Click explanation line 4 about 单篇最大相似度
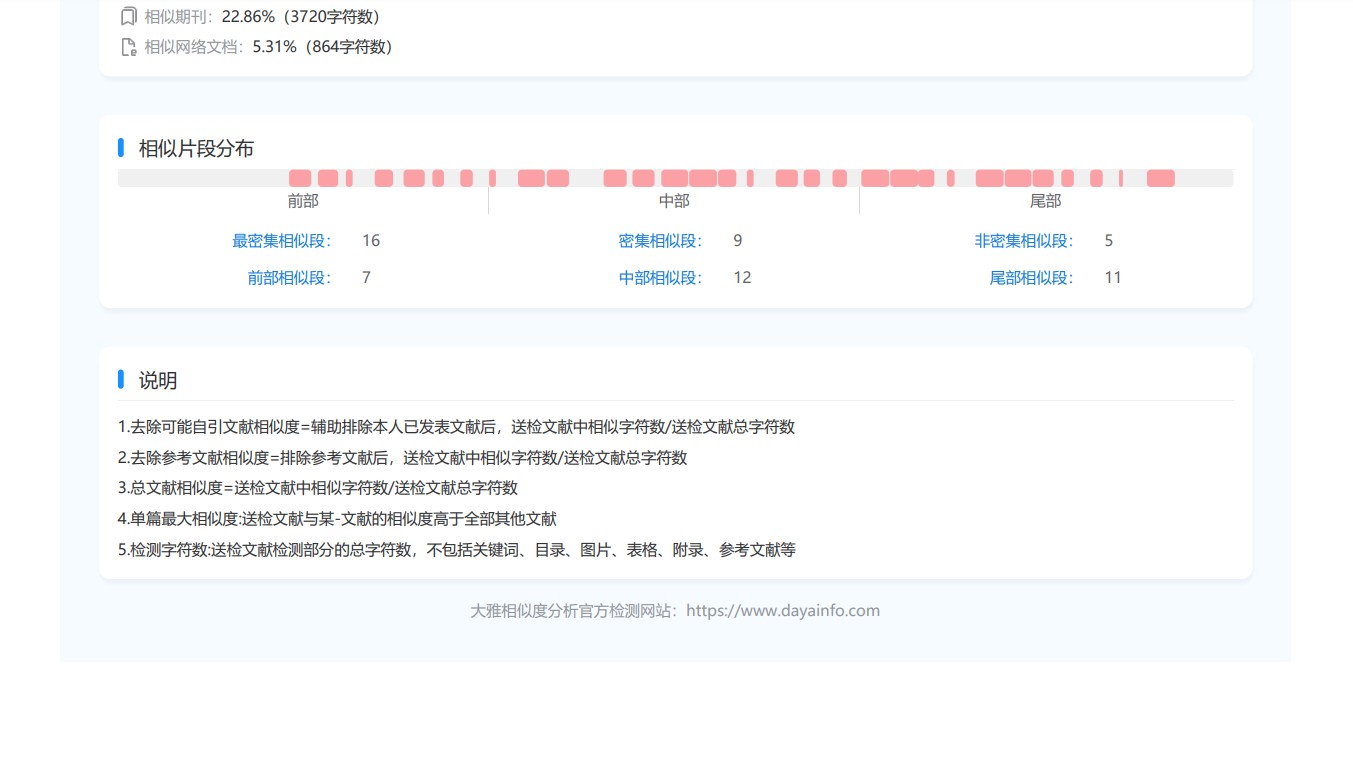 tap(337, 519)
